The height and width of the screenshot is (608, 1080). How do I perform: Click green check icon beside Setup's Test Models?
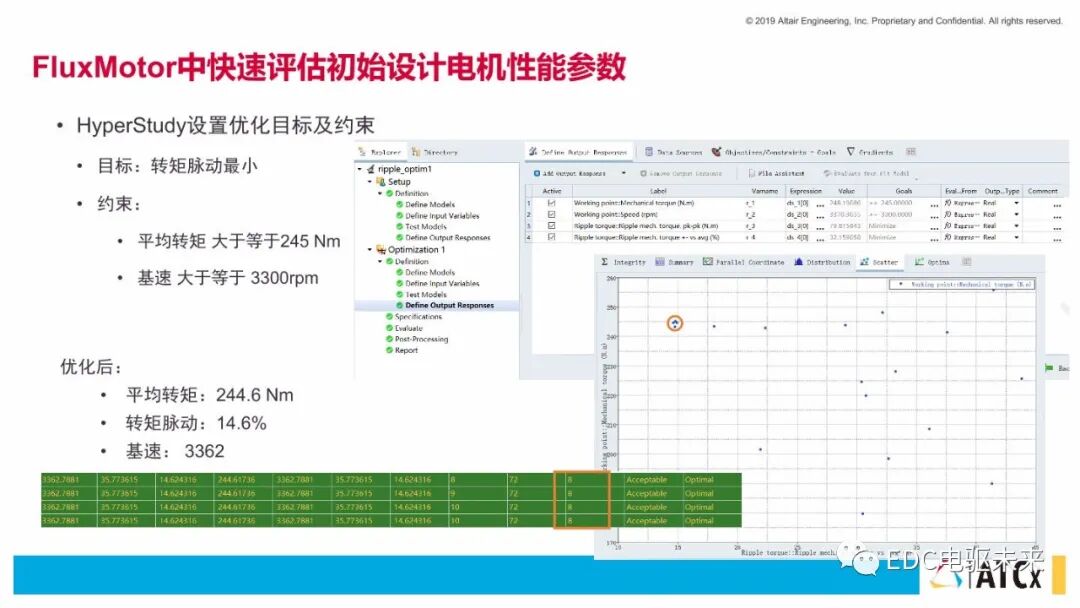point(399,227)
